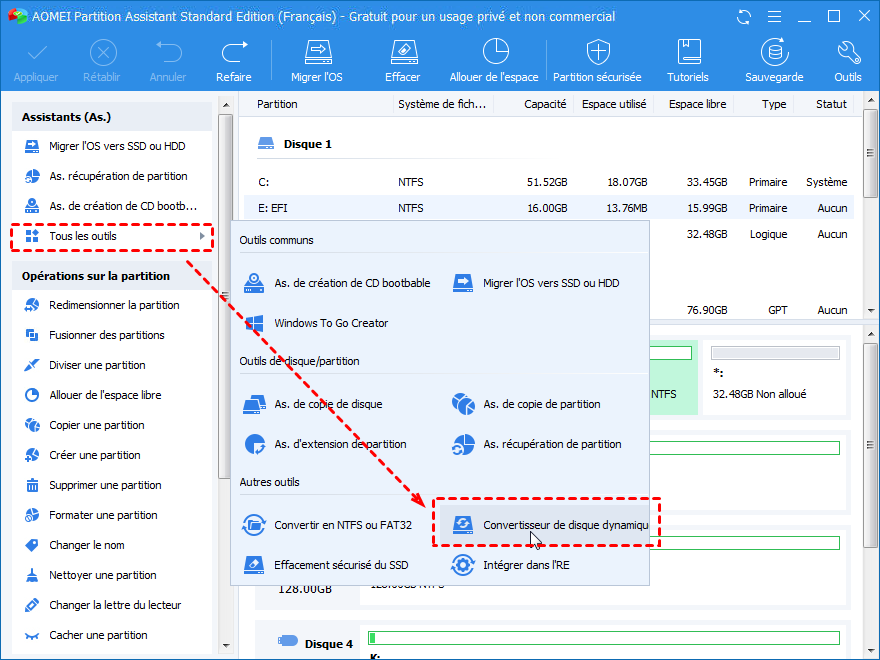The height and width of the screenshot is (660, 880).
Task: Select As. de copie de partition
Action: (x=526, y=404)
